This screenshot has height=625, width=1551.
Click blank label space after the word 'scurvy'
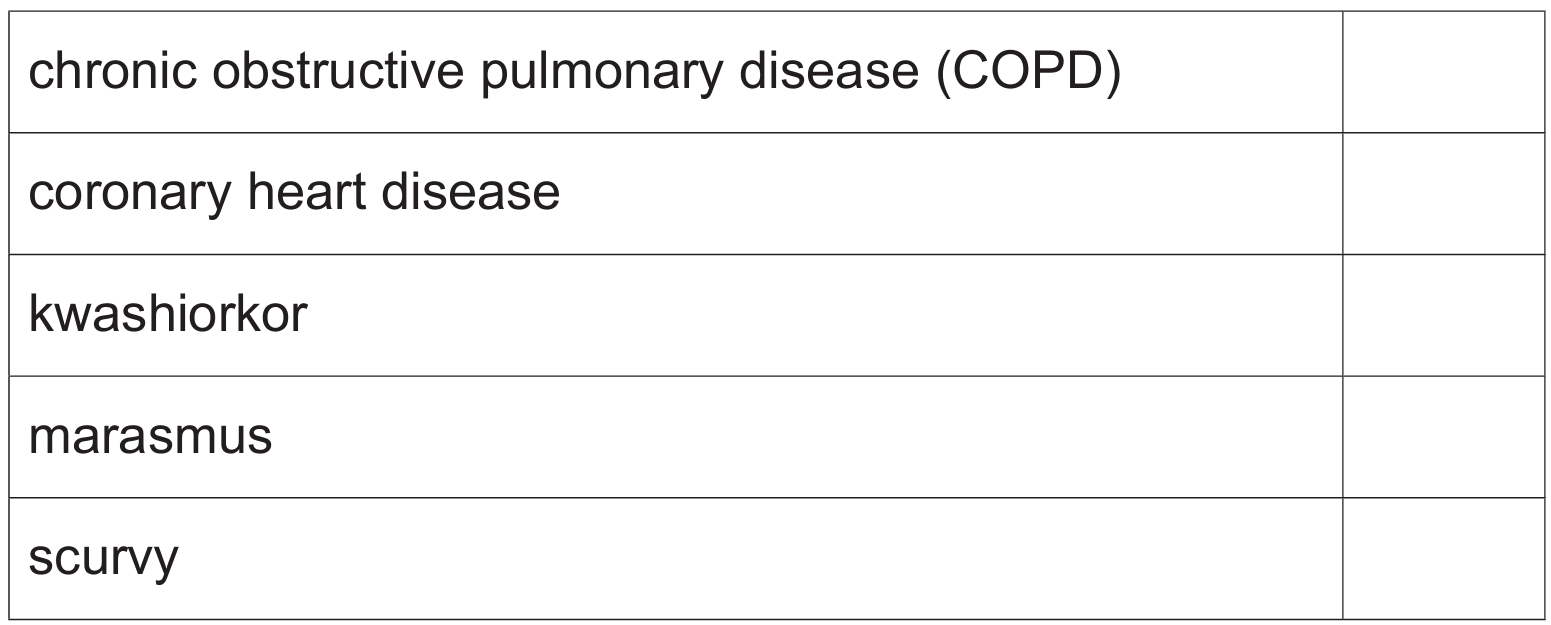pos(760,558)
